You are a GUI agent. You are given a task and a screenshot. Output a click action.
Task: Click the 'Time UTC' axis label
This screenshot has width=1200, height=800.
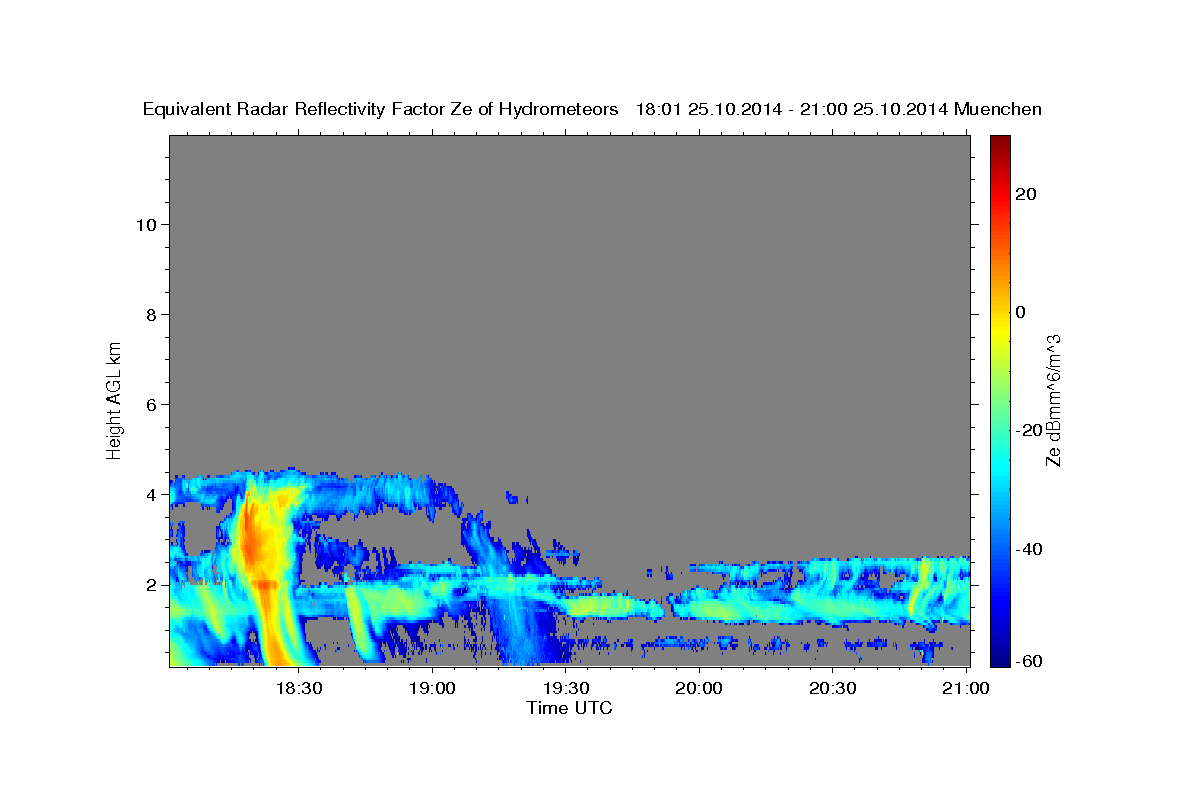(x=569, y=708)
